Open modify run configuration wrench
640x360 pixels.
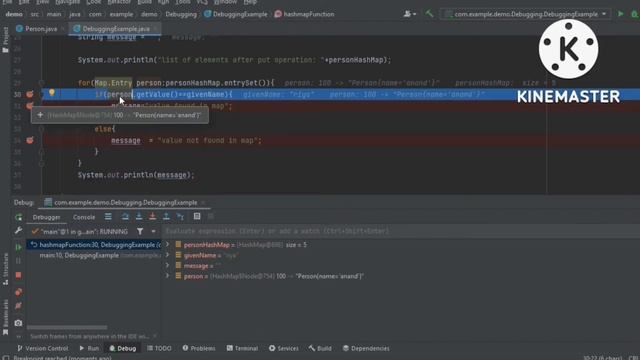(18, 231)
